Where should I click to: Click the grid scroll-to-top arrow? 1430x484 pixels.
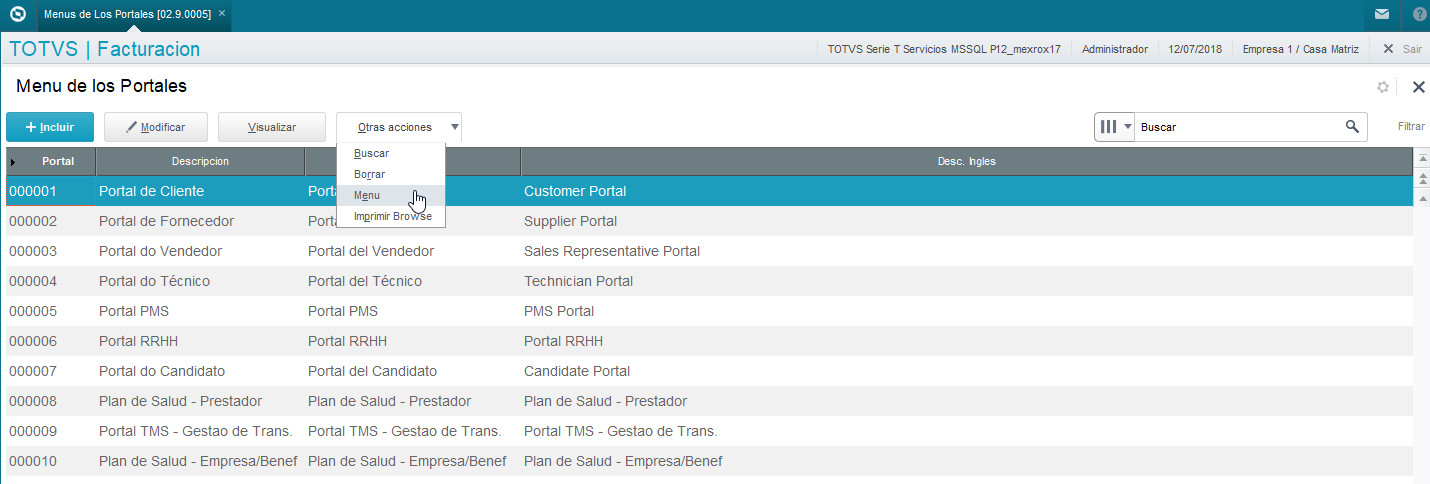pos(1421,160)
